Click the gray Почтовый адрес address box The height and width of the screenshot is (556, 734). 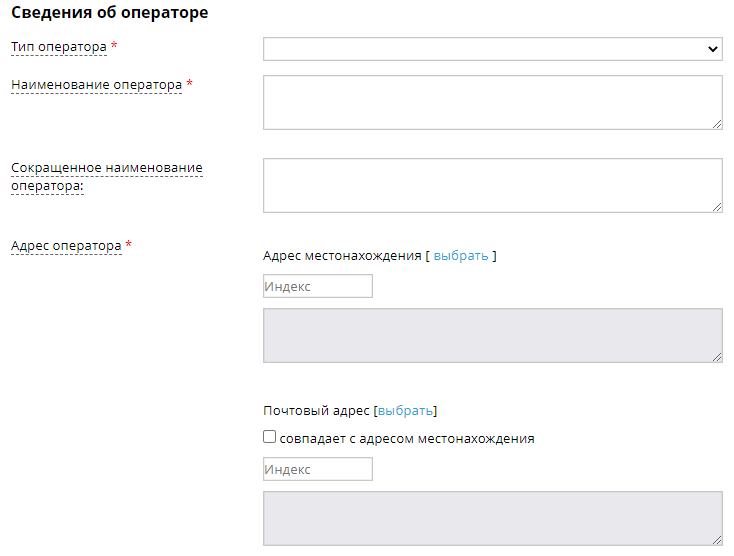click(492, 518)
